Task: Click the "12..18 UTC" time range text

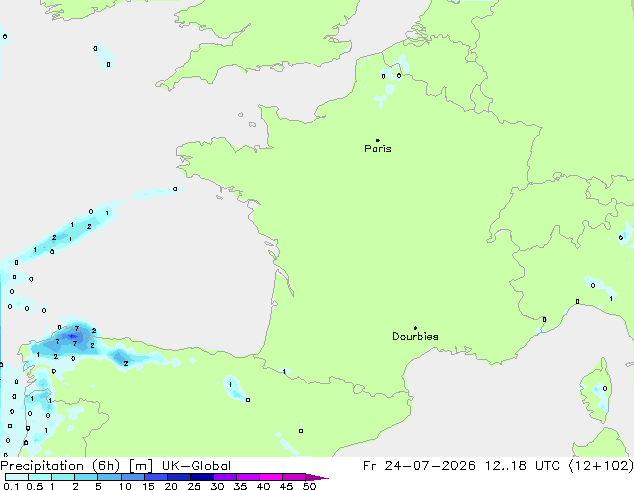Action: (x=522, y=466)
